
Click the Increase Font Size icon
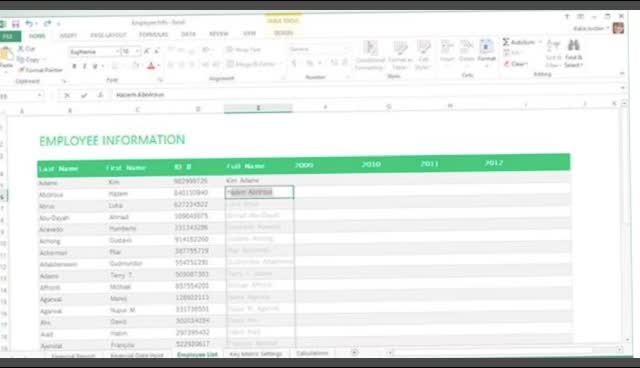147,51
